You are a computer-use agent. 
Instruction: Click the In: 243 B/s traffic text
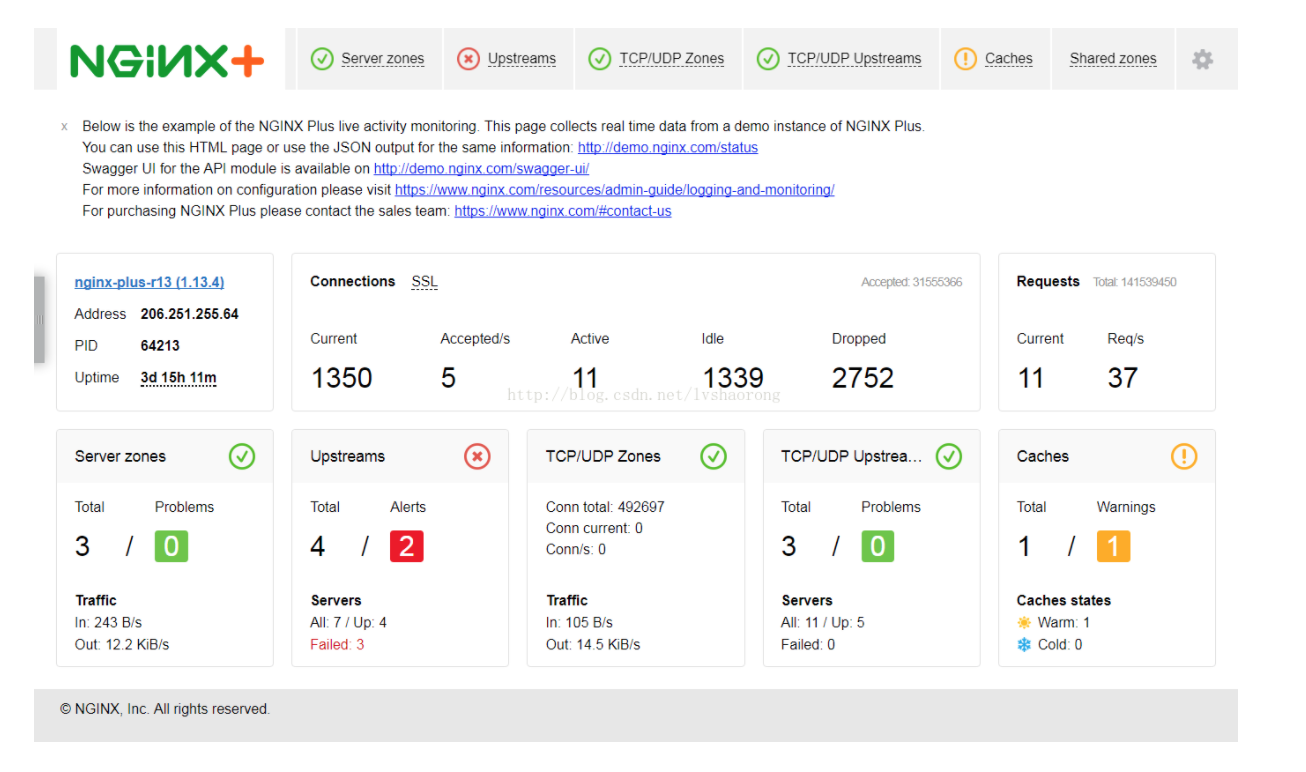click(x=108, y=623)
